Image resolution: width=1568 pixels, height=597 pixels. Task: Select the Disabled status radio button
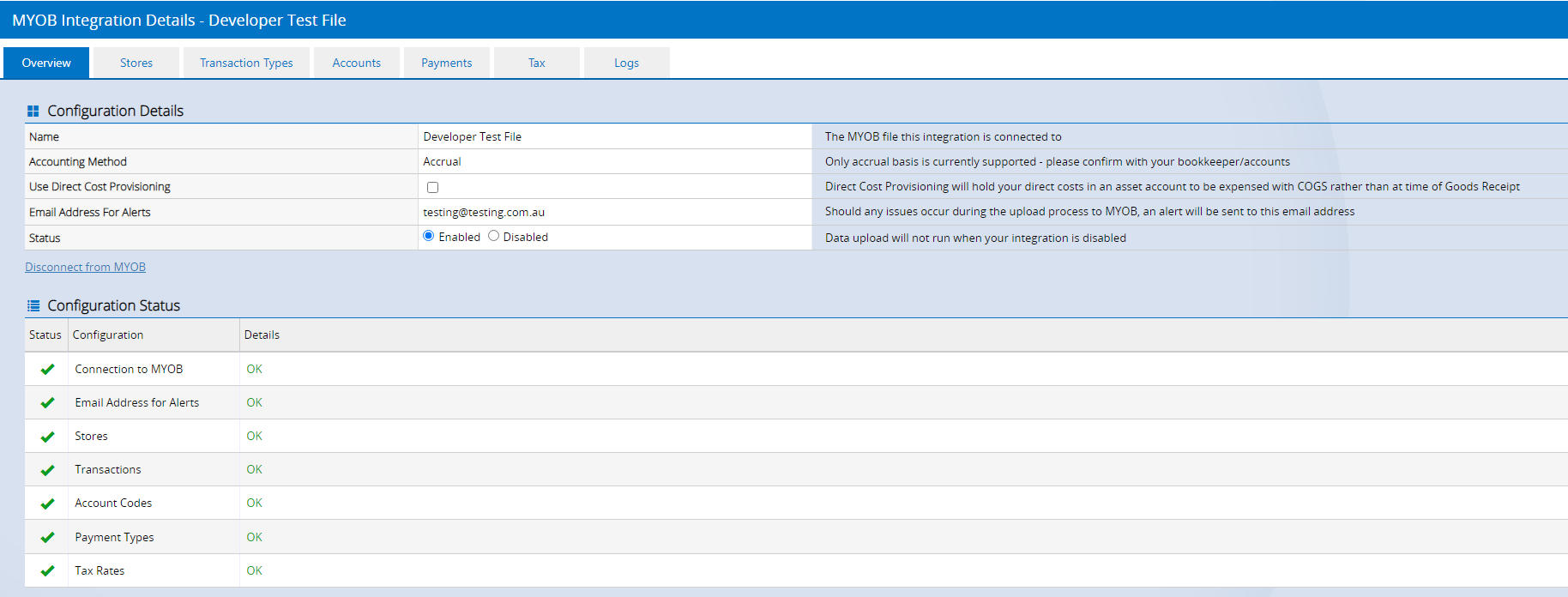493,236
